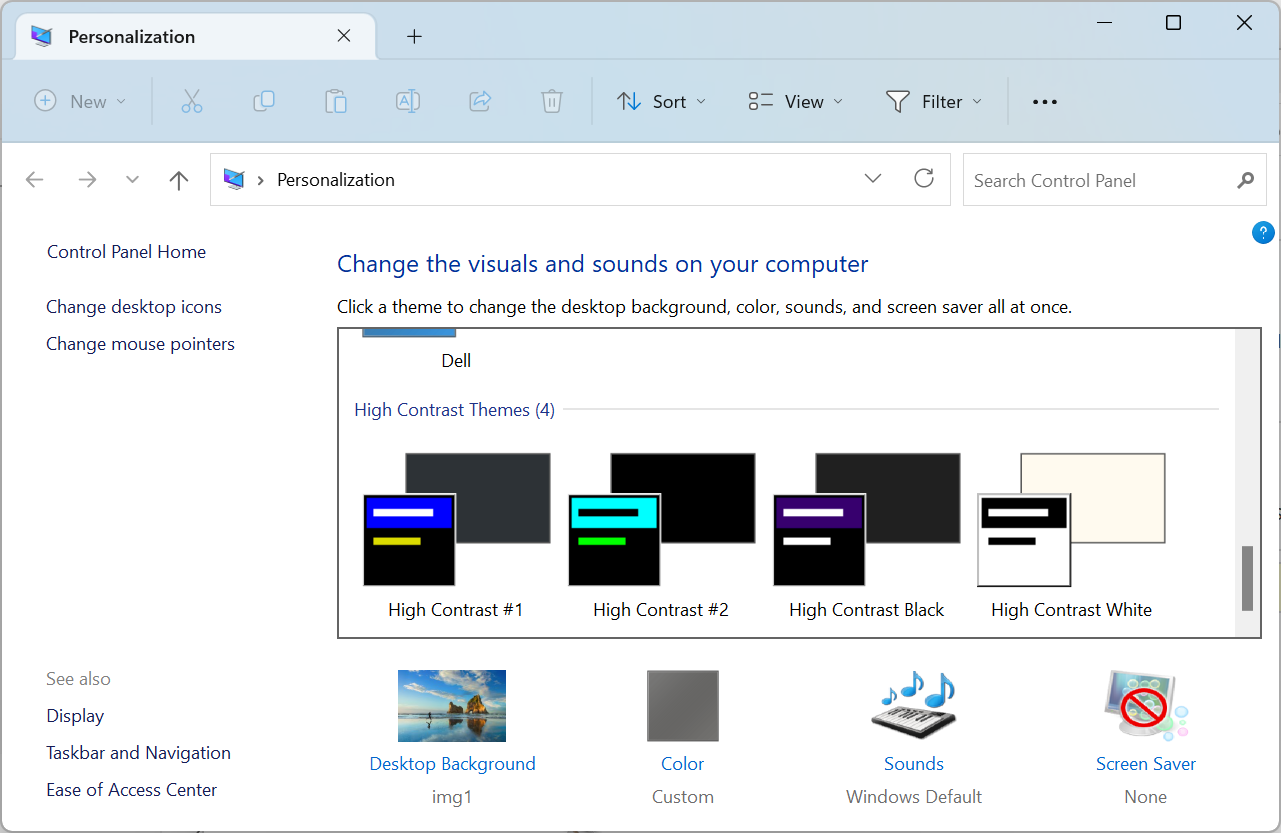Click the Cut scissors icon
The image size is (1281, 833).
(x=192, y=101)
